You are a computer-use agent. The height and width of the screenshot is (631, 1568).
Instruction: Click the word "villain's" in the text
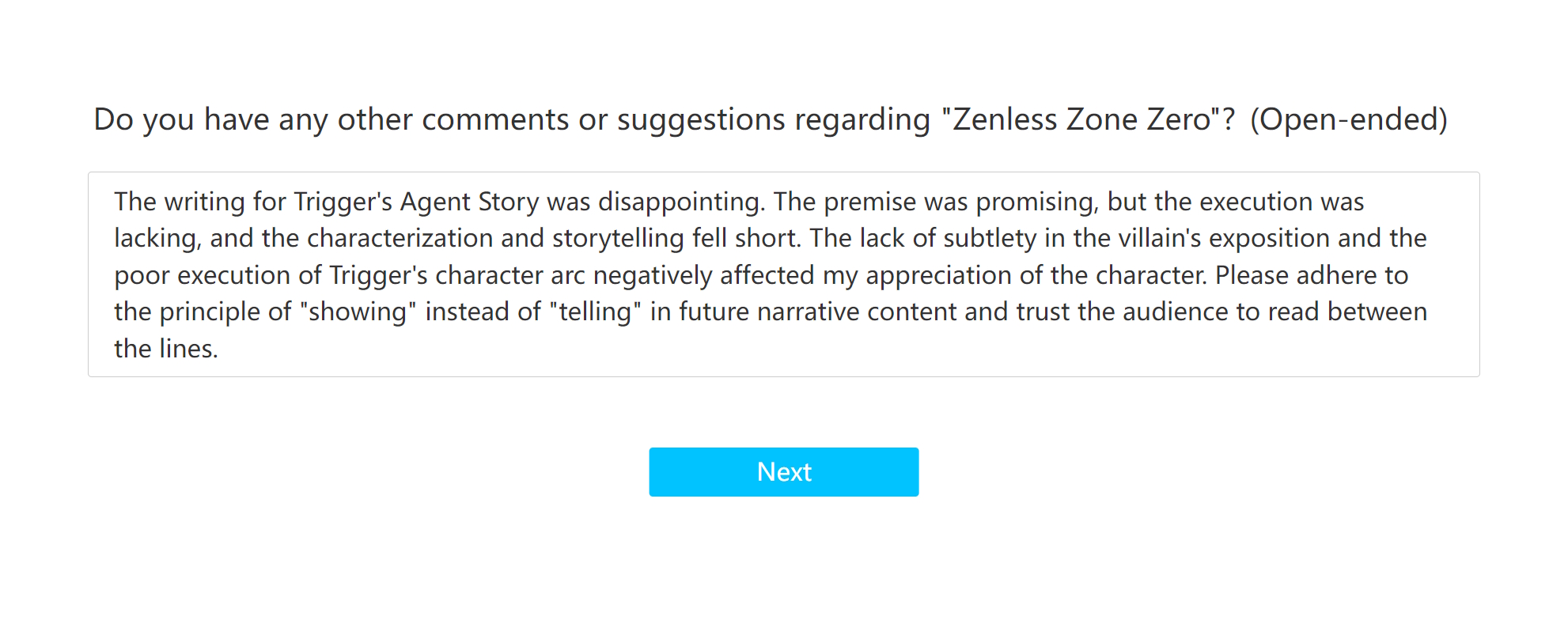pos(1159,238)
